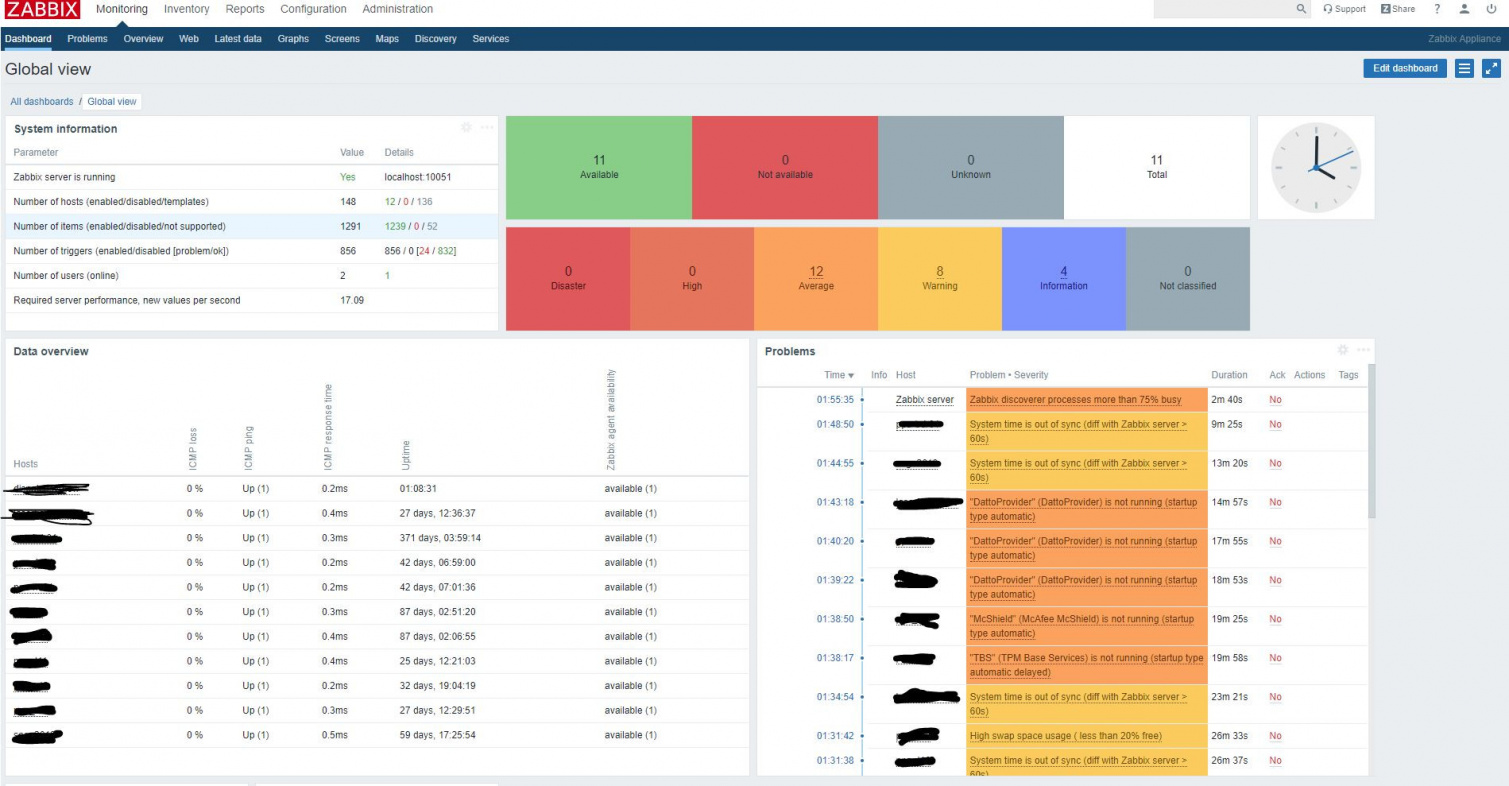This screenshot has width=1509, height=786.
Task: Open the 12 Average problems link
Action: coord(816,272)
